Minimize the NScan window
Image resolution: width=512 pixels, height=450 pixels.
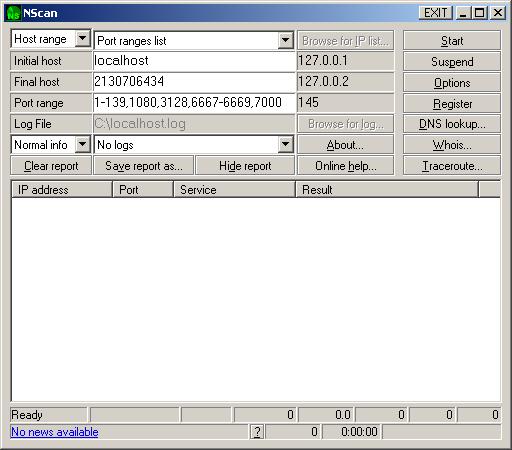(463, 13)
